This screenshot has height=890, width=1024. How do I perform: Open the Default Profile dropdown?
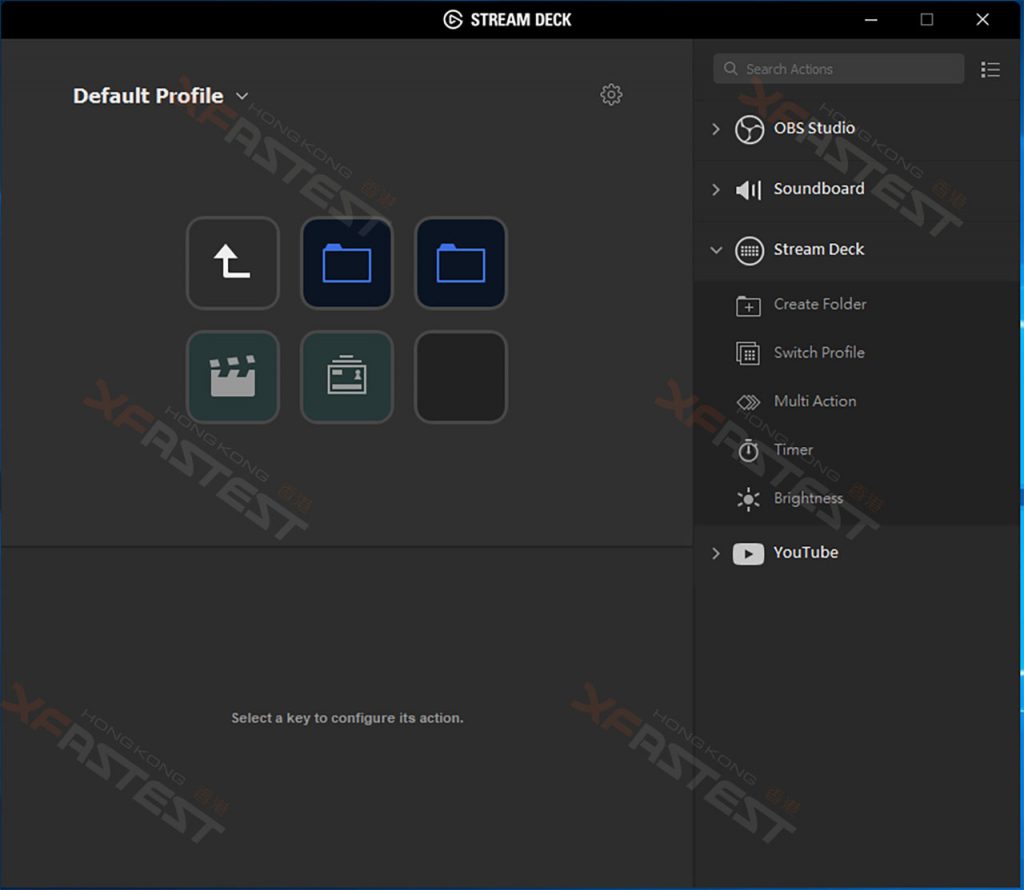pyautogui.click(x=242, y=96)
